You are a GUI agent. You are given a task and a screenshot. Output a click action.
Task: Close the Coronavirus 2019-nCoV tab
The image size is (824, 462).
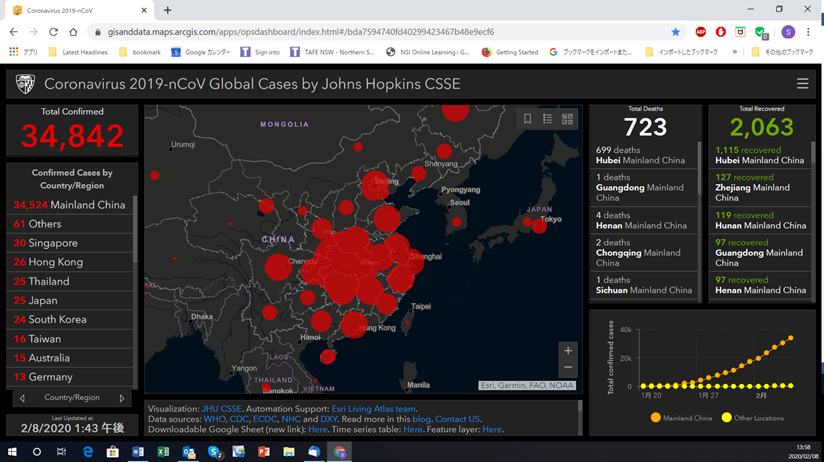click(144, 10)
